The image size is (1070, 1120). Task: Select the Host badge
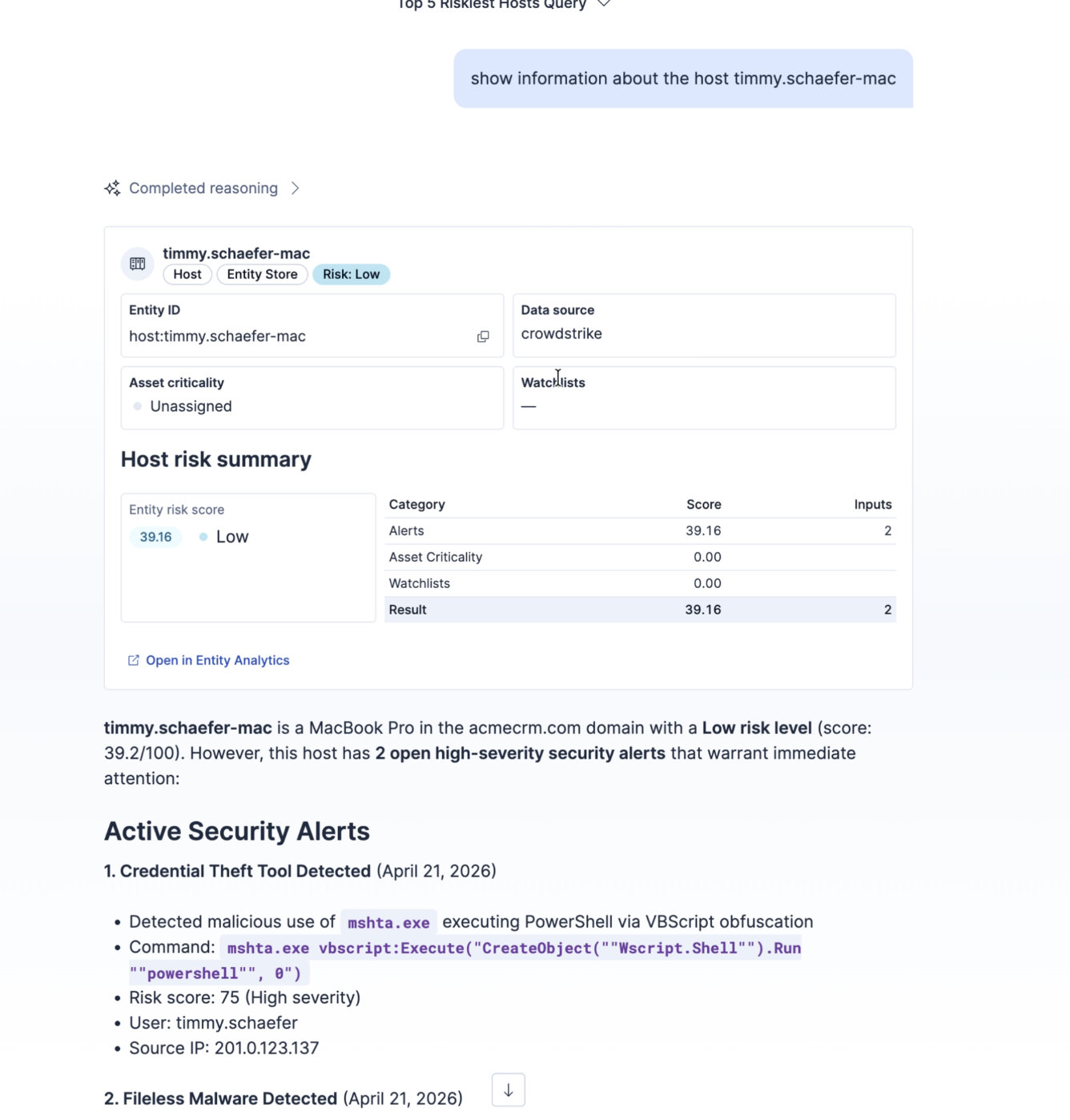pos(187,274)
